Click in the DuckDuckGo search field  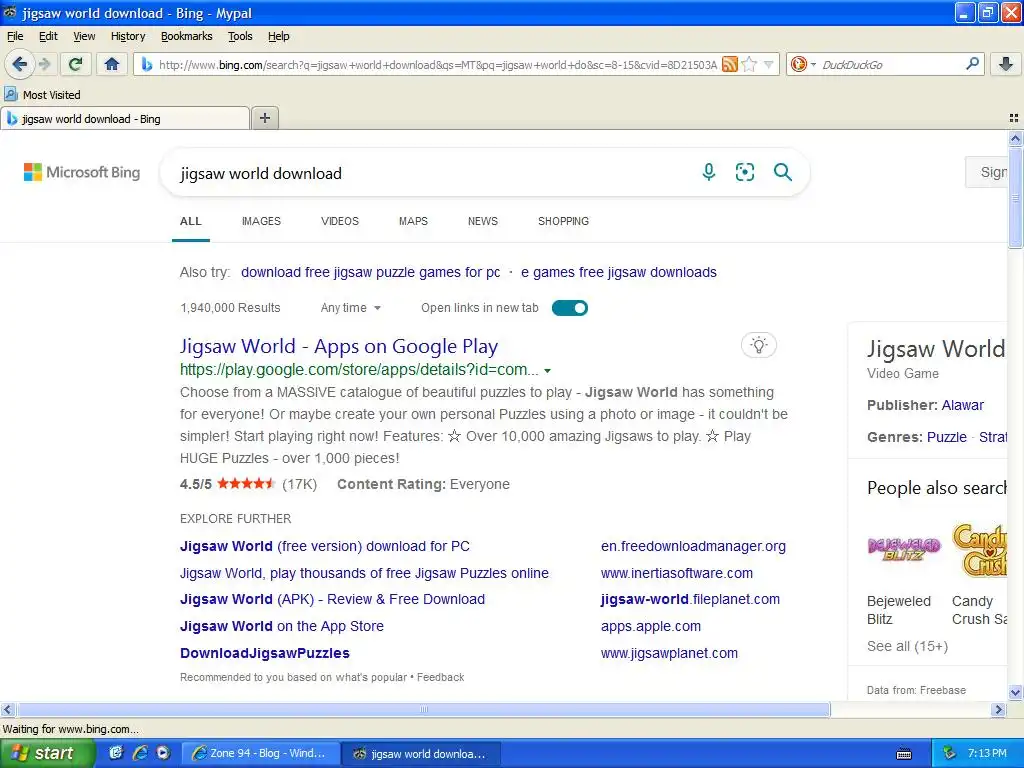point(889,64)
